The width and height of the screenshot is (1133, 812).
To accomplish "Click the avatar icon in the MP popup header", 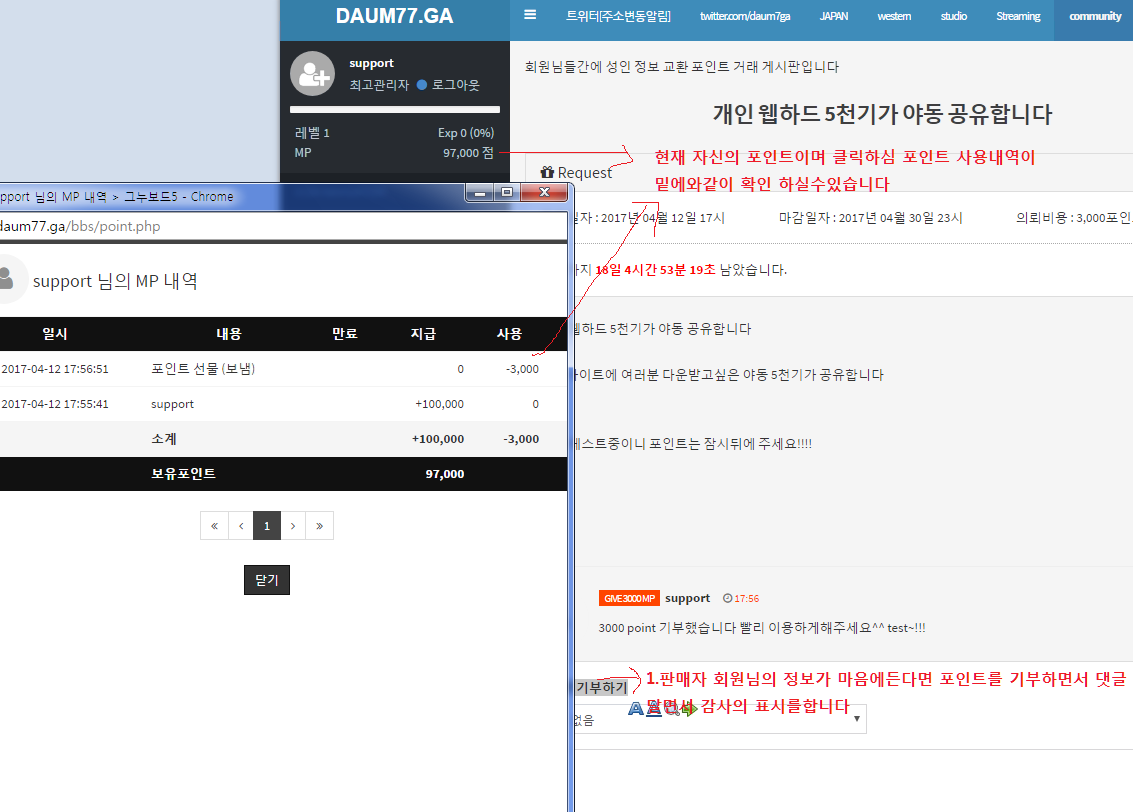I will (7, 279).
